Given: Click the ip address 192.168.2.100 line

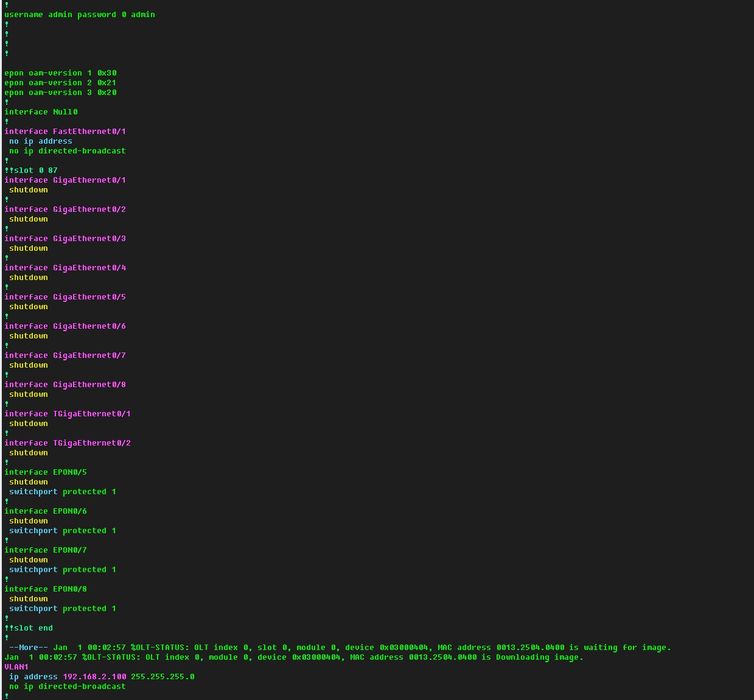Looking at the screenshot, I should [101, 677].
